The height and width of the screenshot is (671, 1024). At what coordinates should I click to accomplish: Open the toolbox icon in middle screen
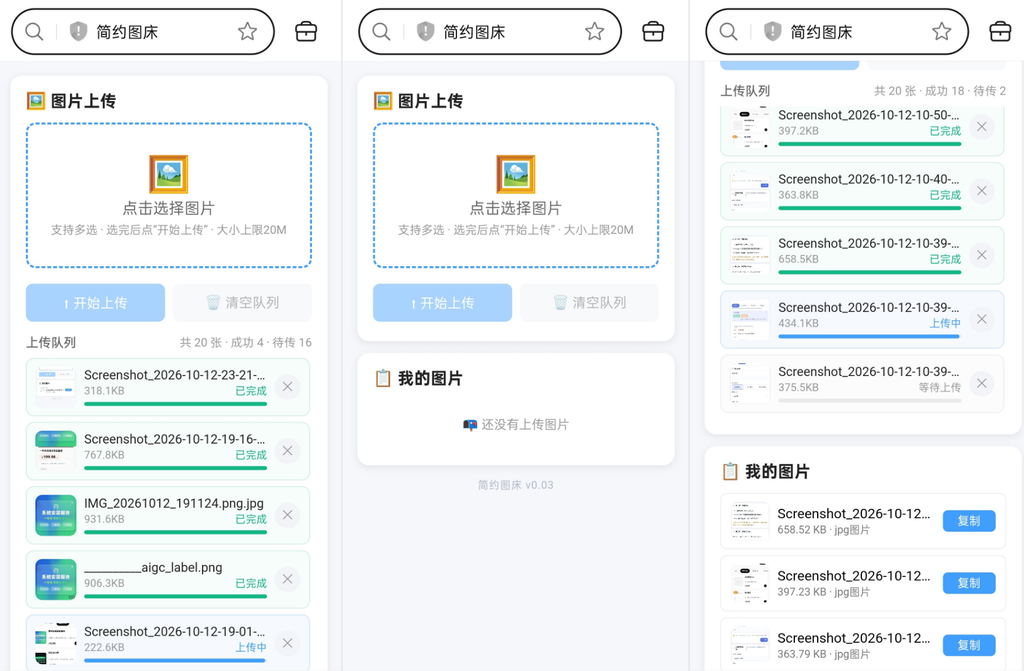click(653, 31)
